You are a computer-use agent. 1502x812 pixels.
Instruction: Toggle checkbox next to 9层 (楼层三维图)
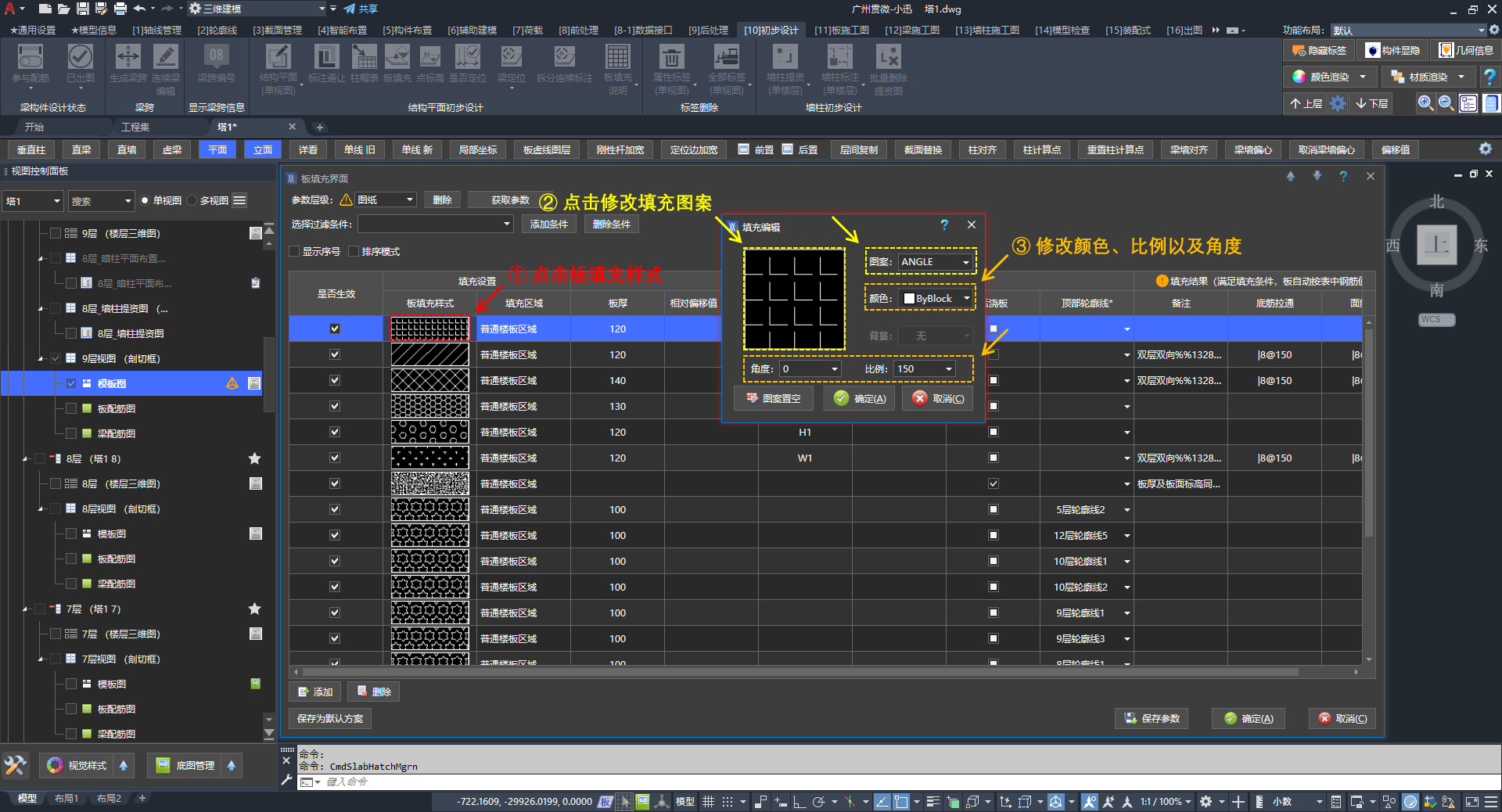pyautogui.click(x=56, y=233)
